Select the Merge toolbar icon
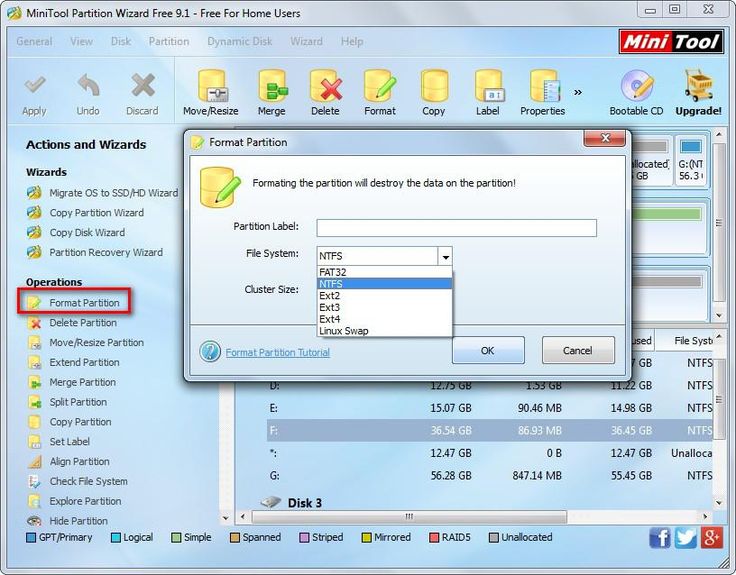736x575 pixels. click(x=272, y=86)
